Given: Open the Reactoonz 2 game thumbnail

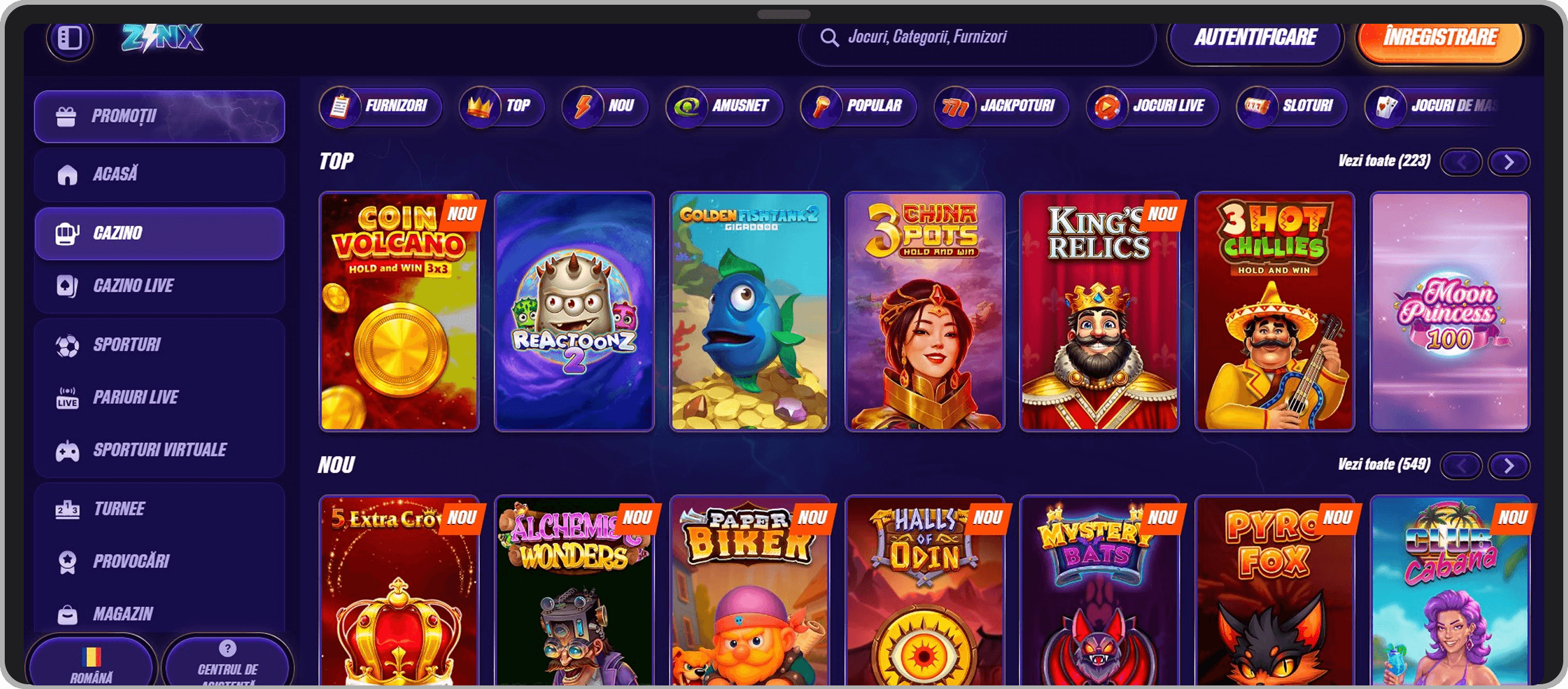Looking at the screenshot, I should [x=574, y=312].
